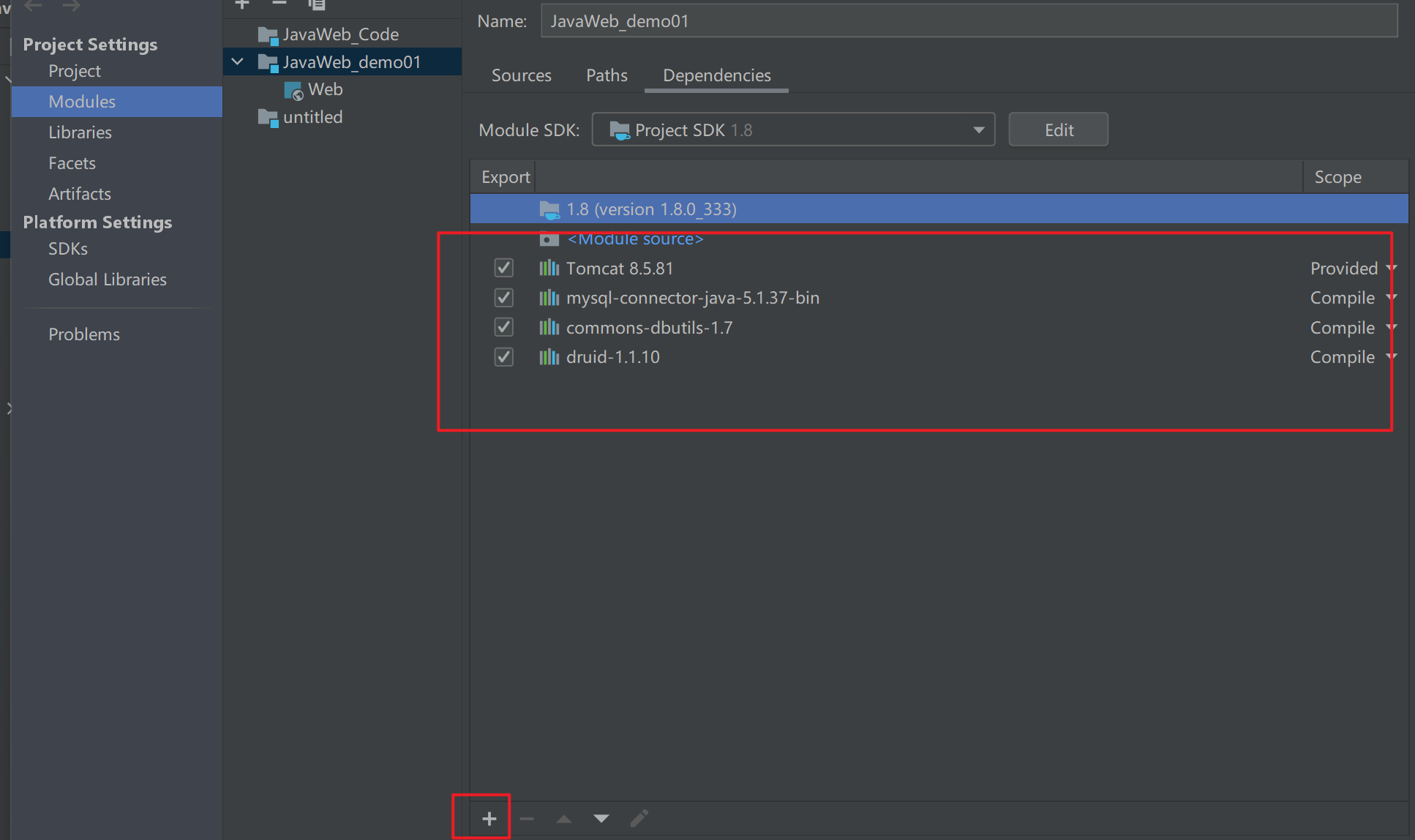Click the remove module minus icon
This screenshot has height=840, width=1415.
point(279,4)
